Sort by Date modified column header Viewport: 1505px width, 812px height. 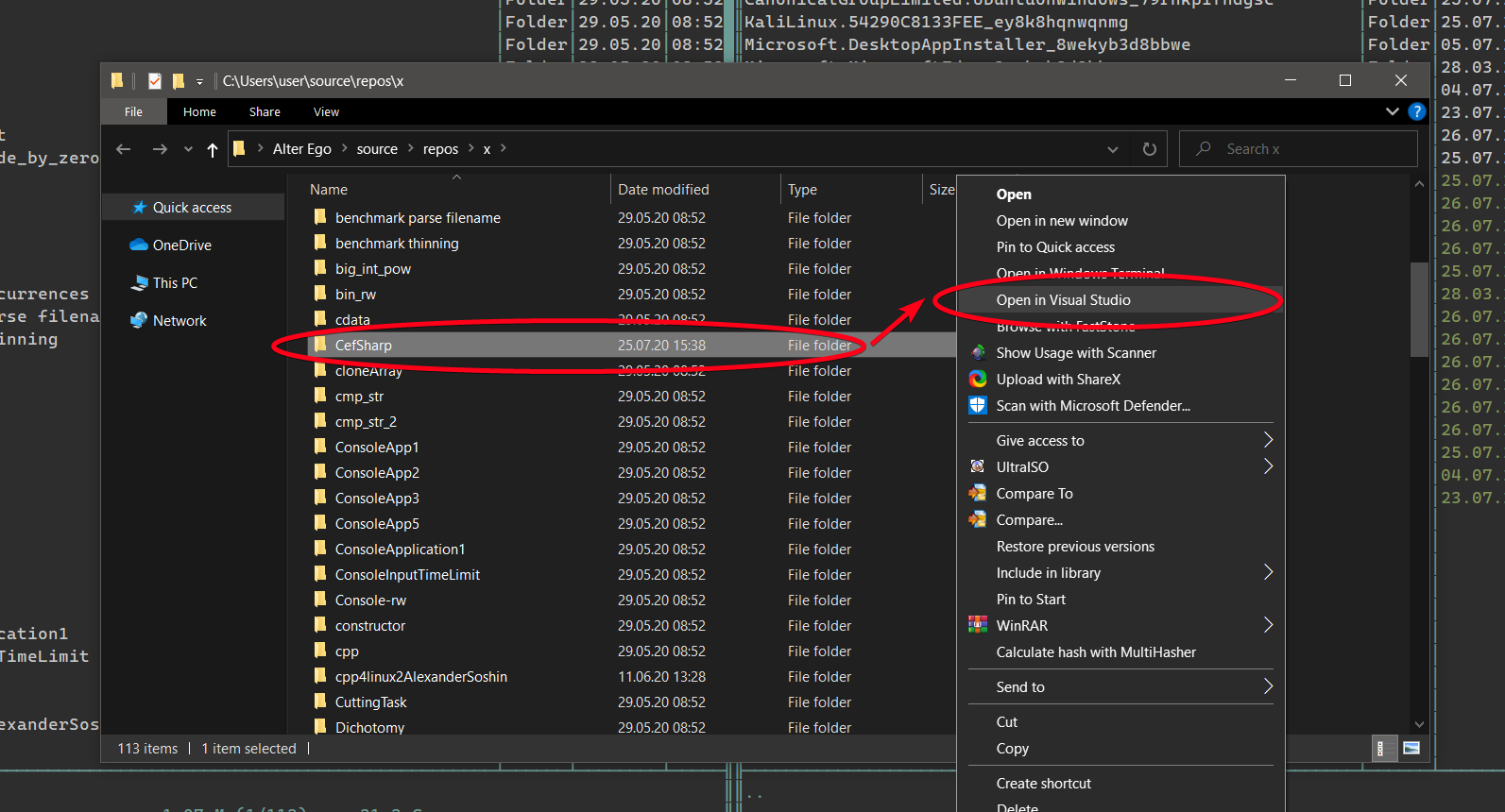tap(663, 190)
